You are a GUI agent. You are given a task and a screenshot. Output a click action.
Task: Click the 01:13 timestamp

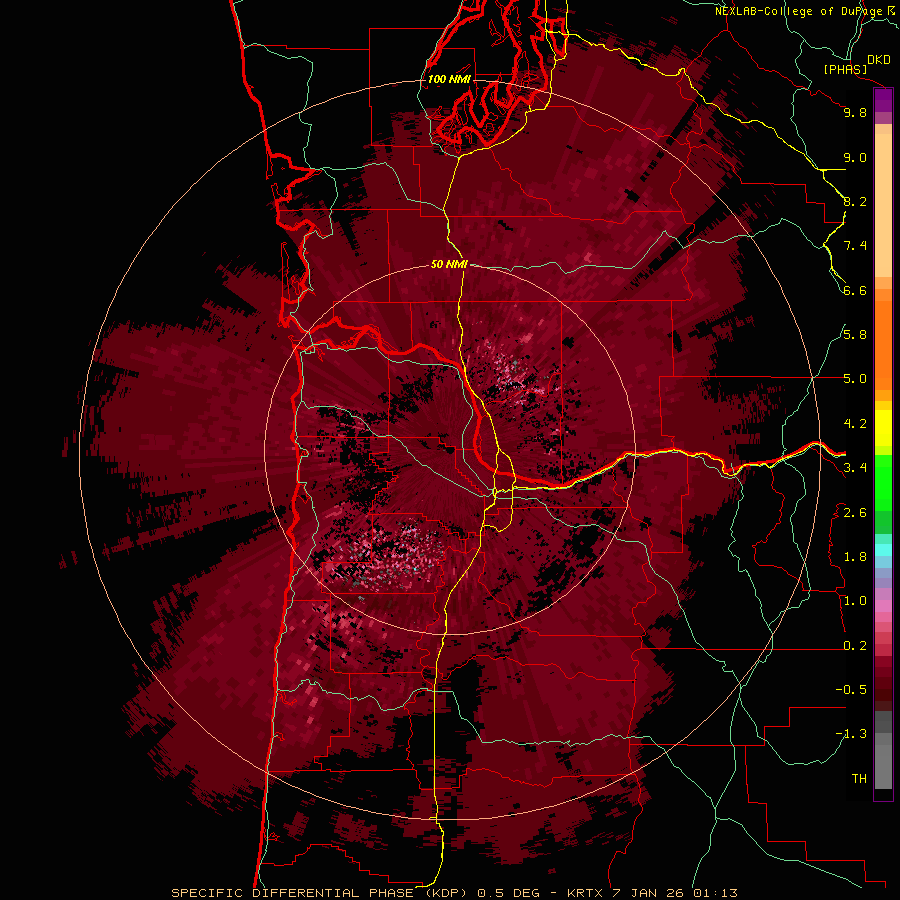pyautogui.click(x=715, y=893)
